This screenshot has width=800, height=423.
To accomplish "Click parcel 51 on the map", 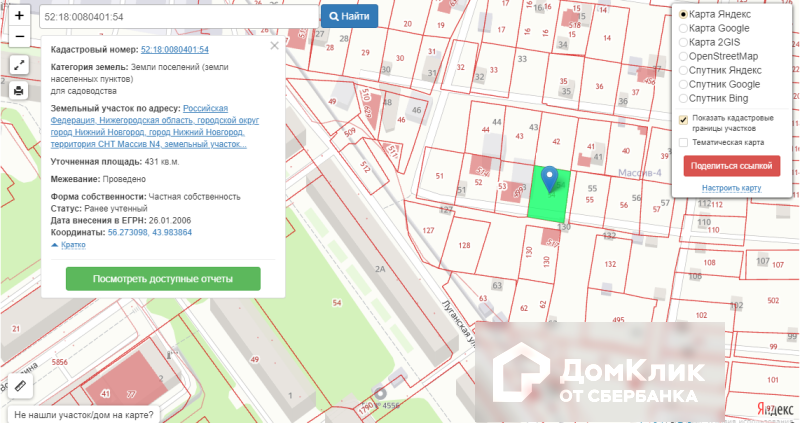I will click(x=439, y=176).
